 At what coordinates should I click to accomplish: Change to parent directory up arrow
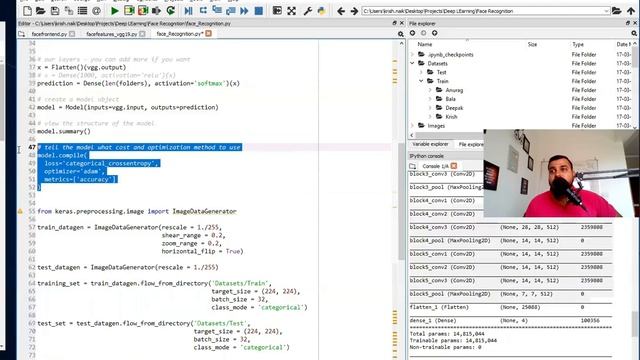coord(631,11)
